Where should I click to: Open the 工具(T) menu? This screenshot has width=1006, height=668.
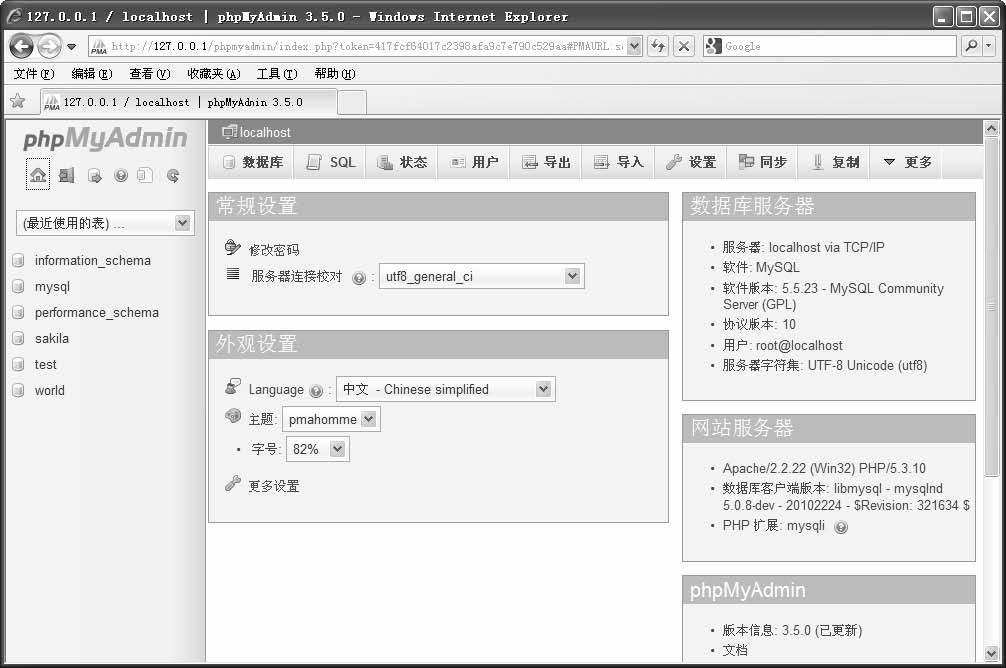click(277, 74)
